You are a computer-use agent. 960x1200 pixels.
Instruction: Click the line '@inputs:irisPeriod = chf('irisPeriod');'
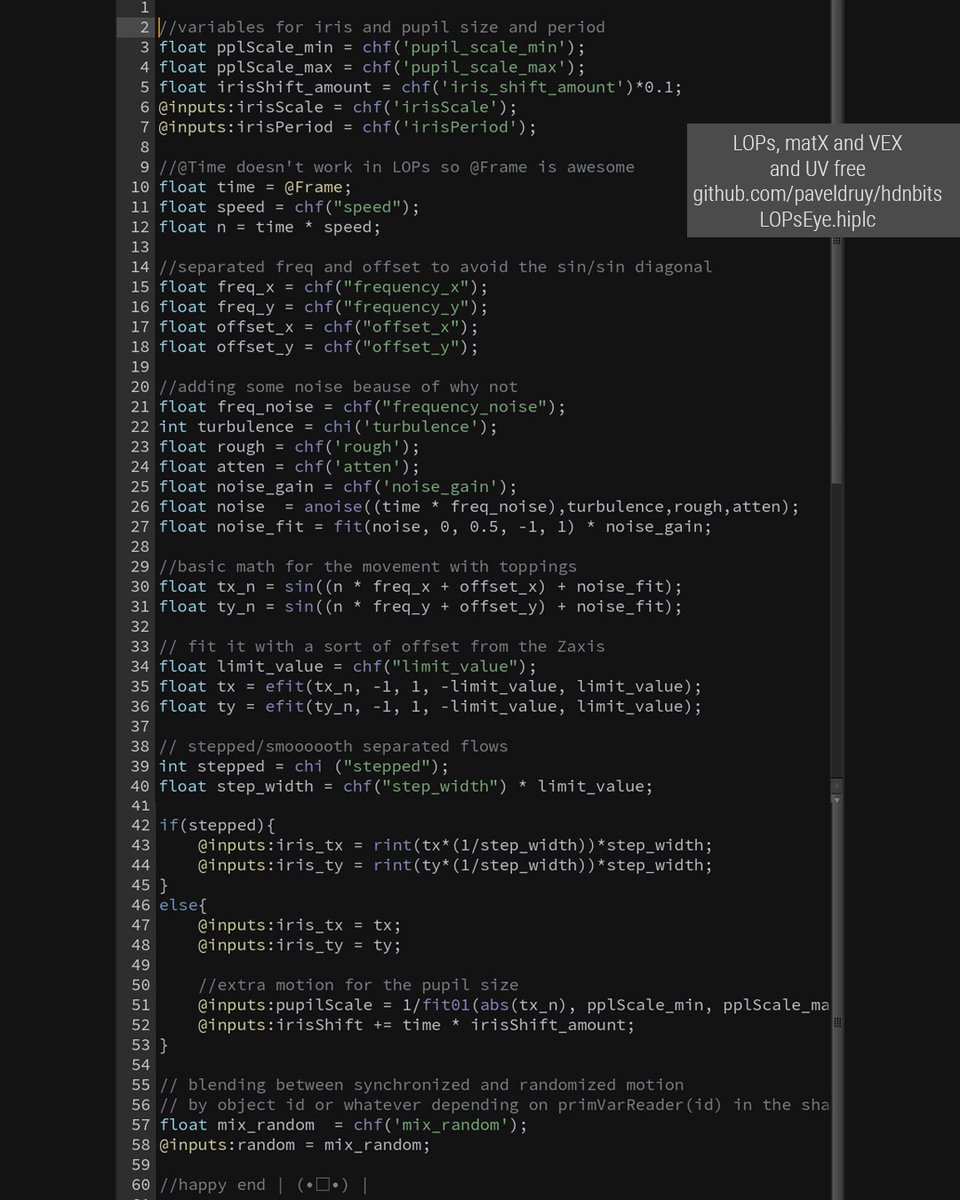[x=348, y=127]
